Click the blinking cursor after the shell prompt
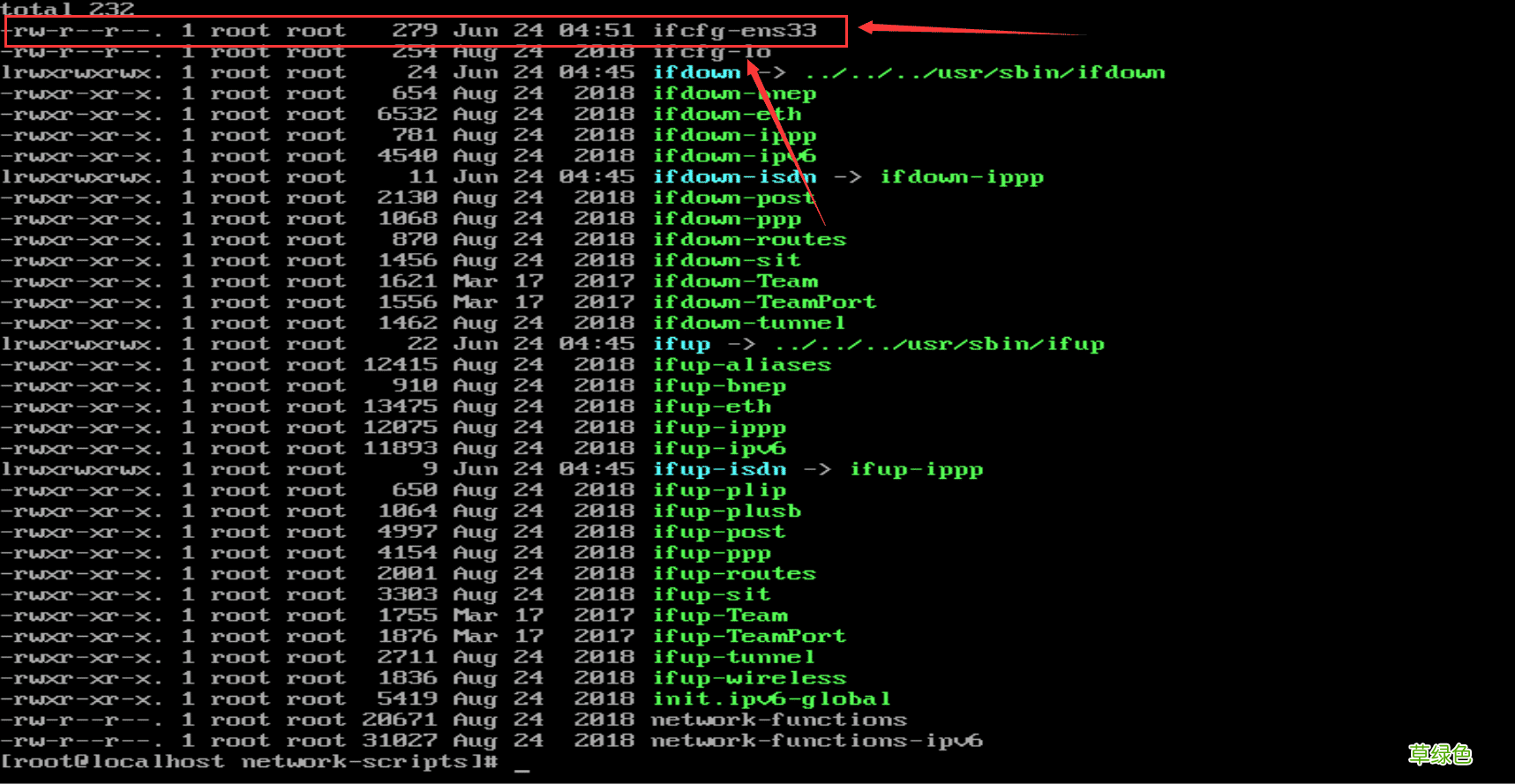The height and width of the screenshot is (784, 1515). (522, 764)
